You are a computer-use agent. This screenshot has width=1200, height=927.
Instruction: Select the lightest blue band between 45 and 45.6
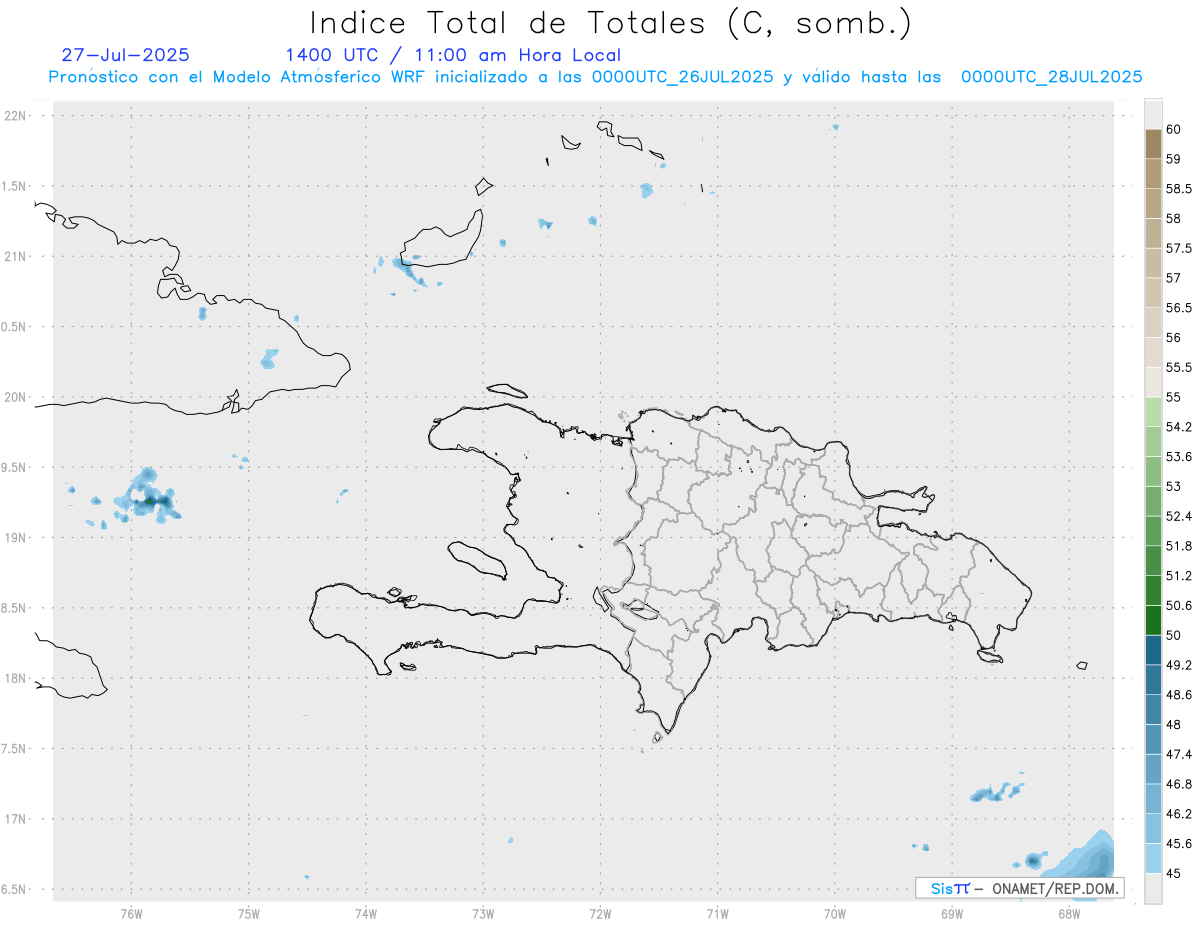tap(1153, 858)
